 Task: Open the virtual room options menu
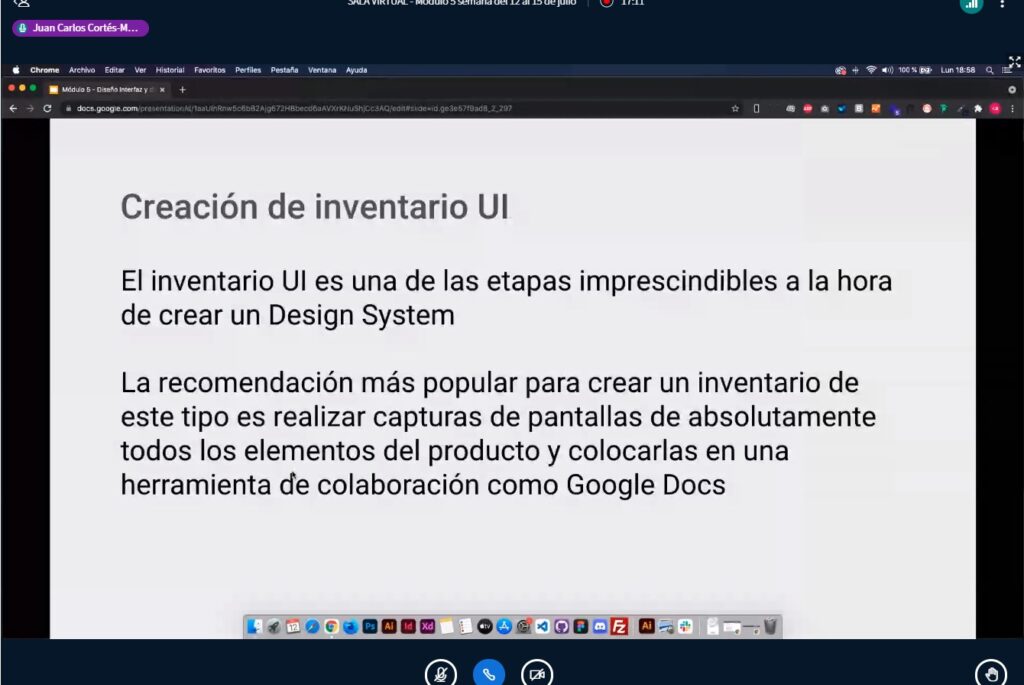click(x=1002, y=4)
